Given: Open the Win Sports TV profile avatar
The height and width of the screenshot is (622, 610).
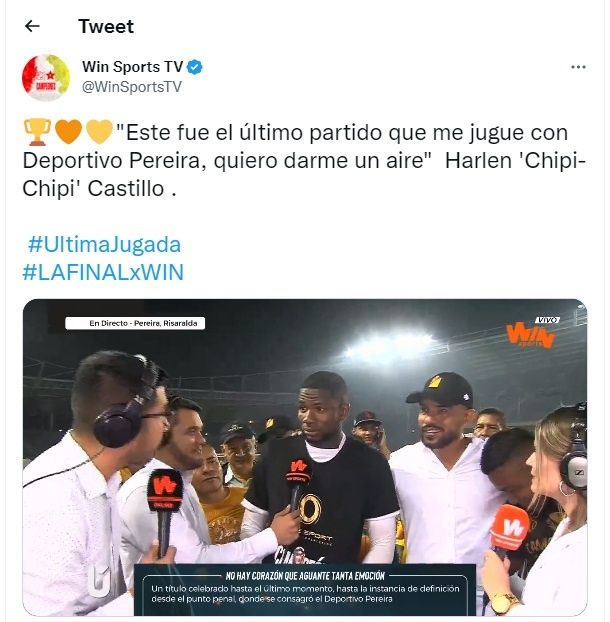Looking at the screenshot, I should point(46,78).
